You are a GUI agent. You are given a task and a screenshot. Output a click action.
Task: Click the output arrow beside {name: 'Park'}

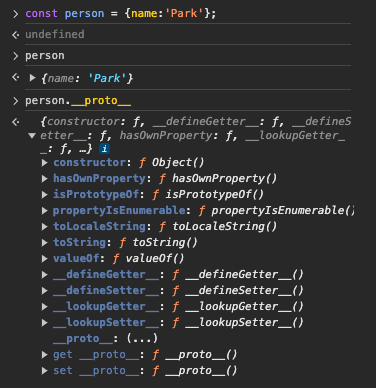pyautogui.click(x=15, y=78)
